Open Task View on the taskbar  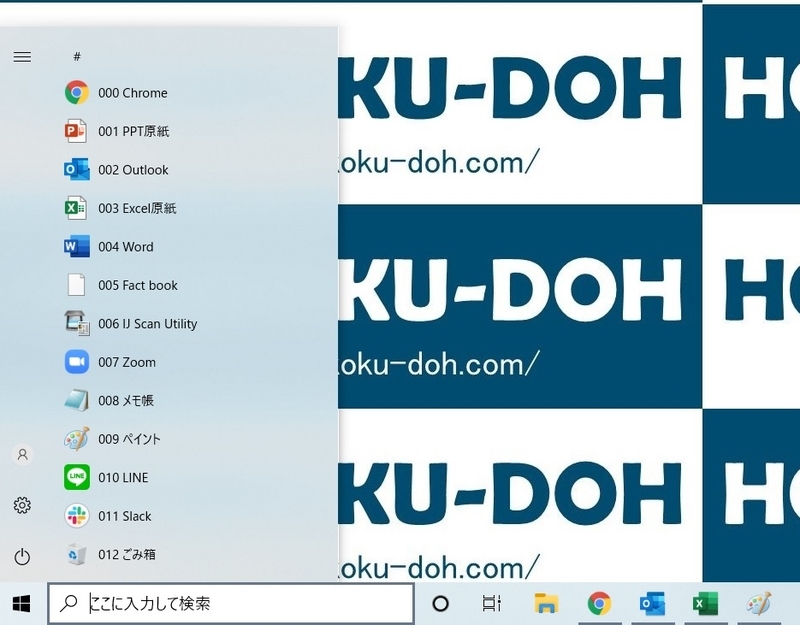click(491, 604)
